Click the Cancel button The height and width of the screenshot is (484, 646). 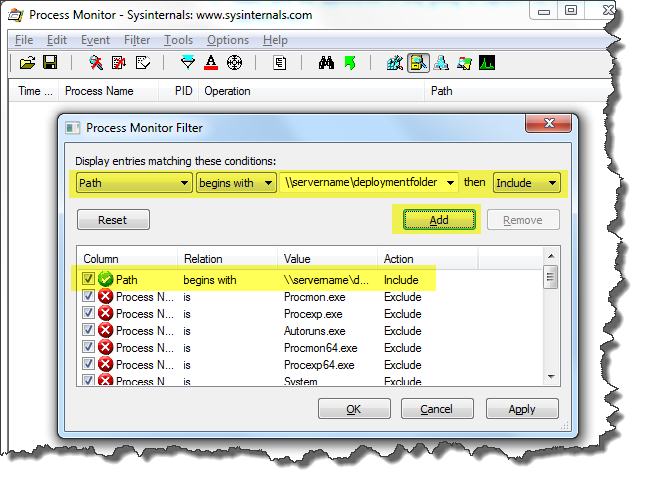pyautogui.click(x=437, y=409)
